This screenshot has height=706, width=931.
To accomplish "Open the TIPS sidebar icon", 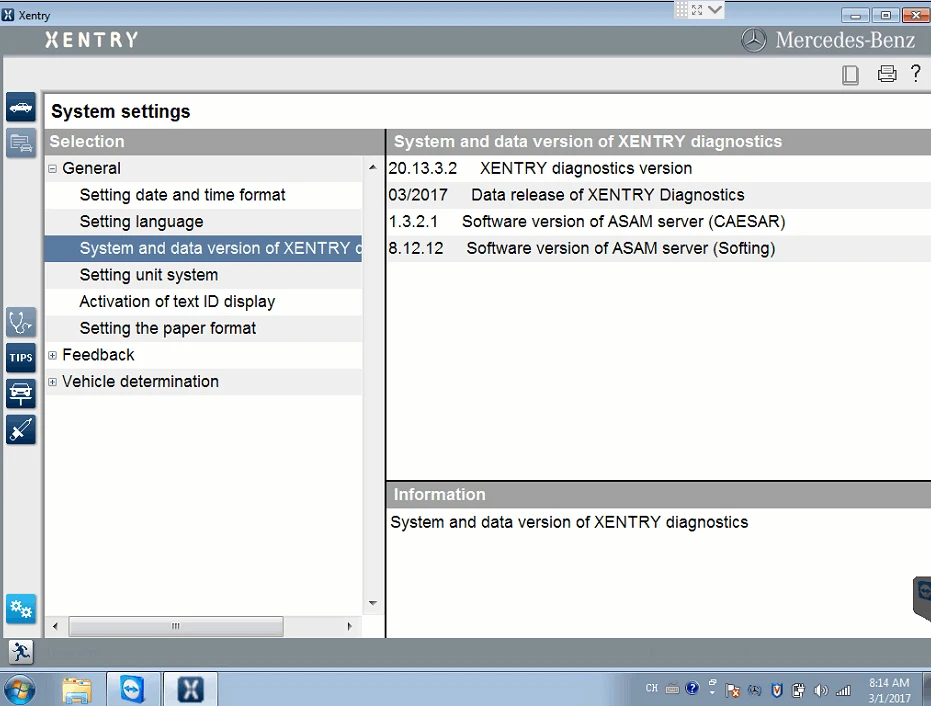I will tap(21, 358).
